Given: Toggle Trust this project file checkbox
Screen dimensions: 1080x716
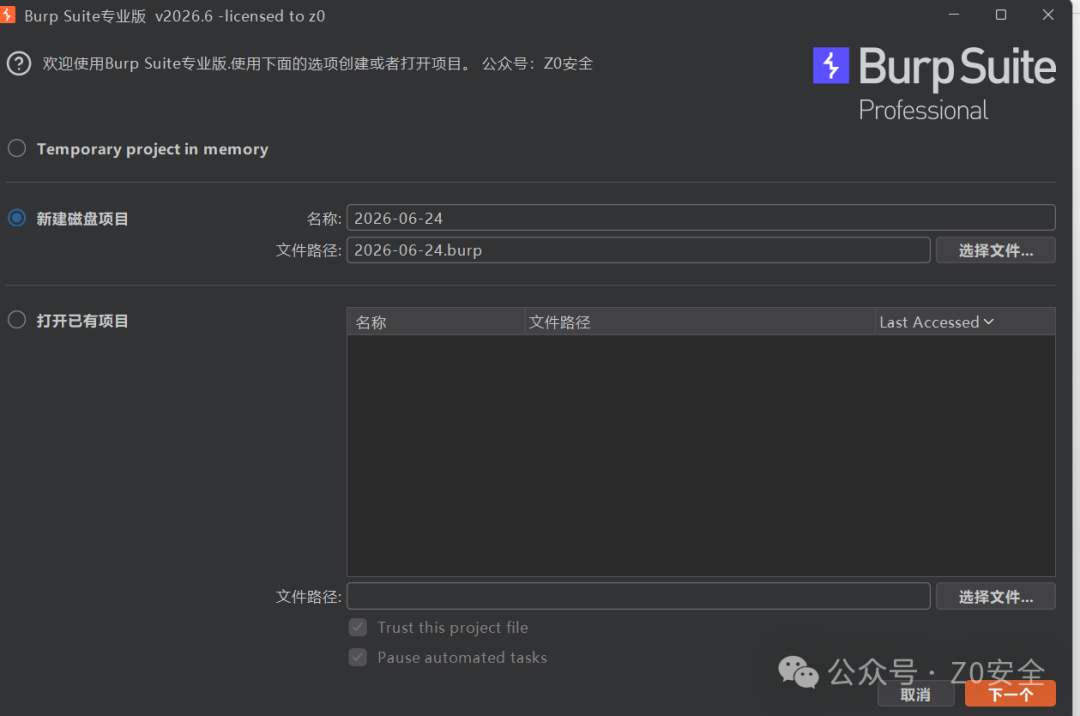Looking at the screenshot, I should [x=358, y=627].
